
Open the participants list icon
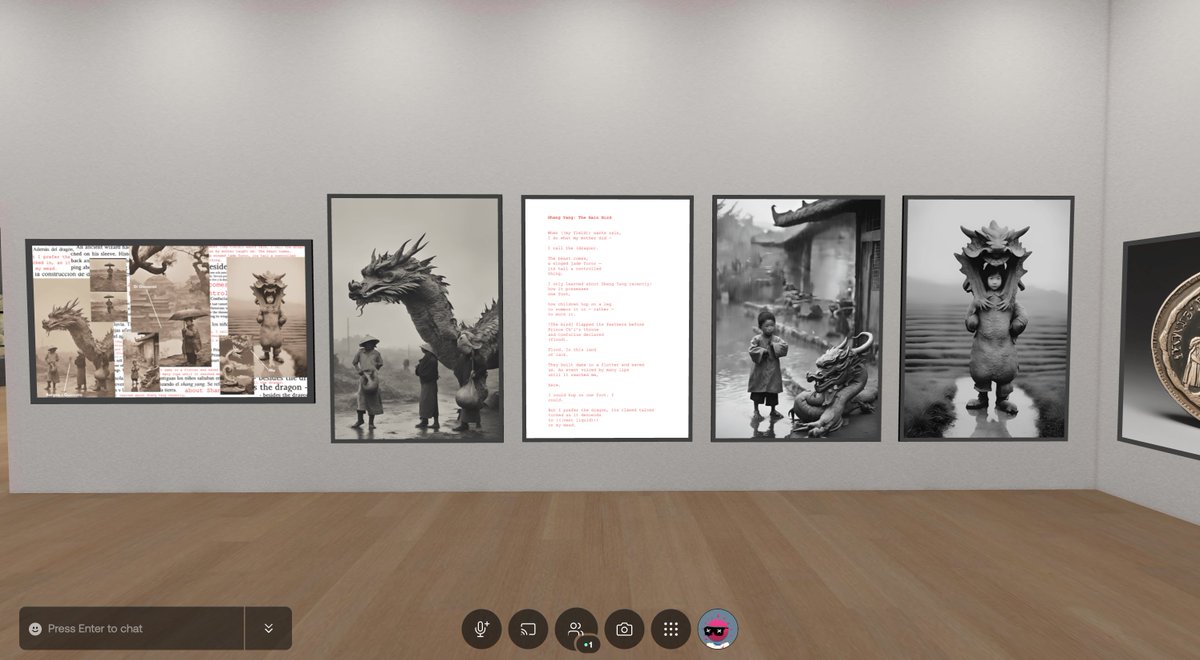(x=576, y=629)
